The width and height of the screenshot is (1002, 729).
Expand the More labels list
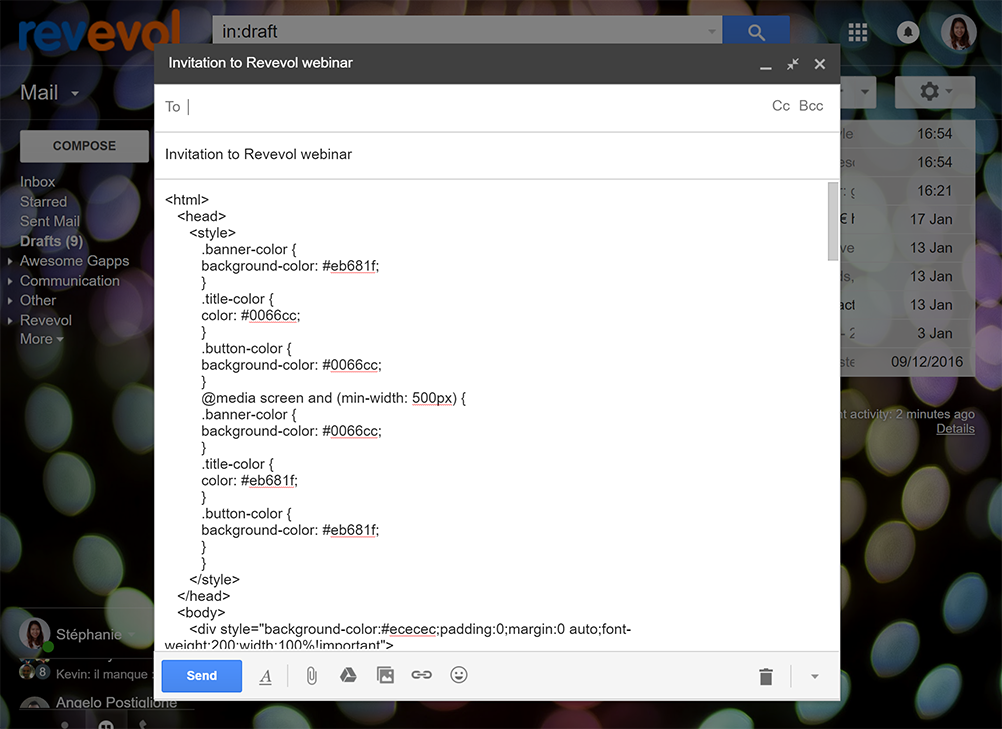[42, 339]
